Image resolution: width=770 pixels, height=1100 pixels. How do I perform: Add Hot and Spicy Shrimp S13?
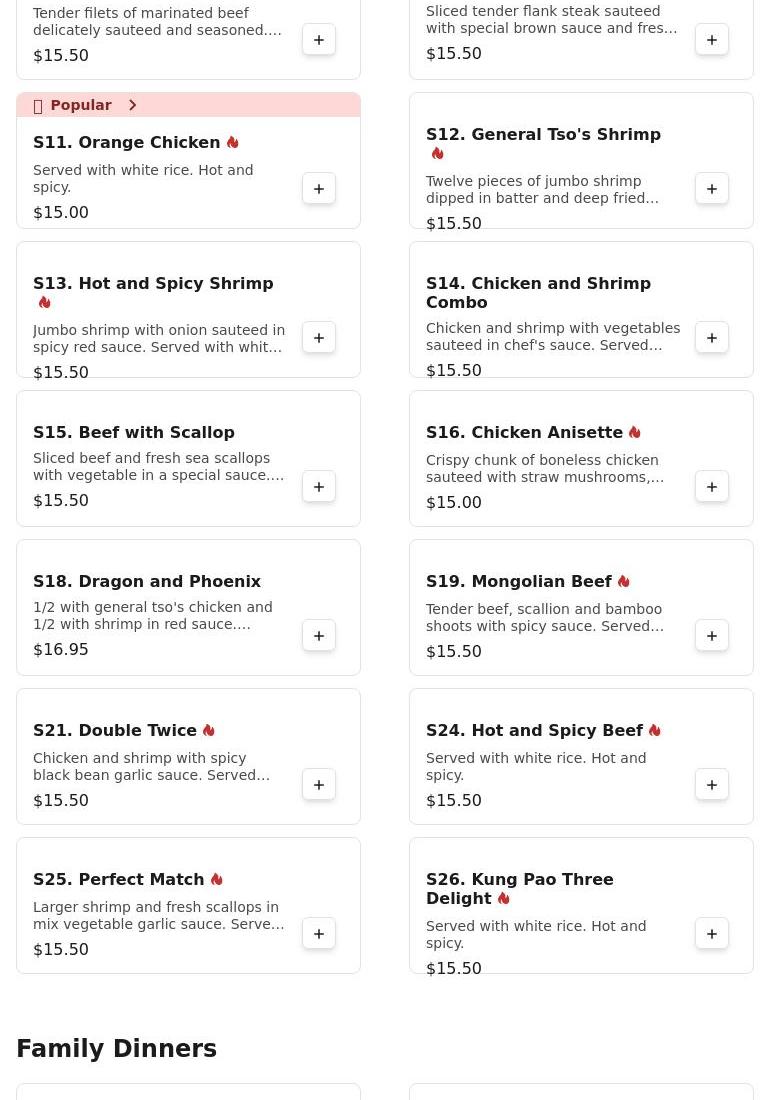tap(318, 337)
